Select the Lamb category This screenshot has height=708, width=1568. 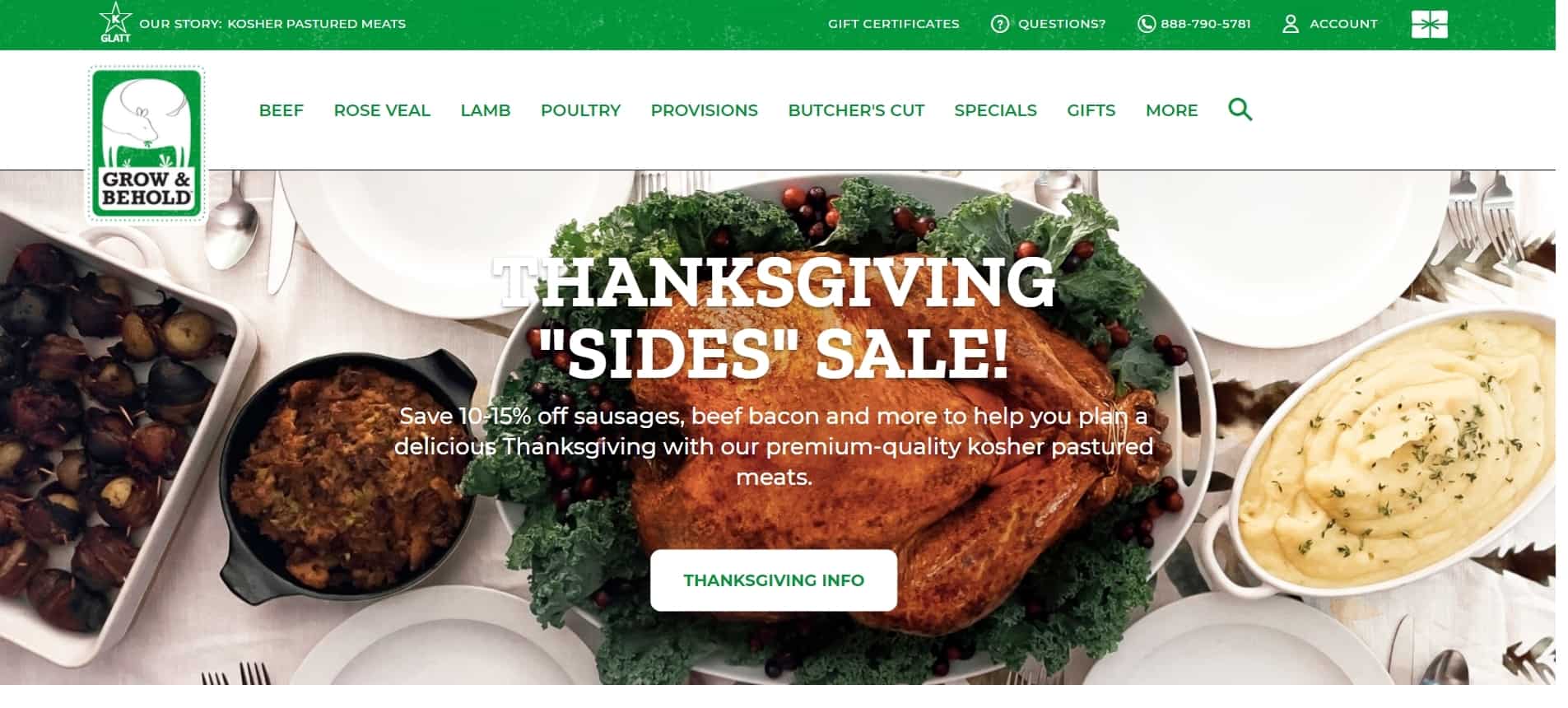click(485, 110)
